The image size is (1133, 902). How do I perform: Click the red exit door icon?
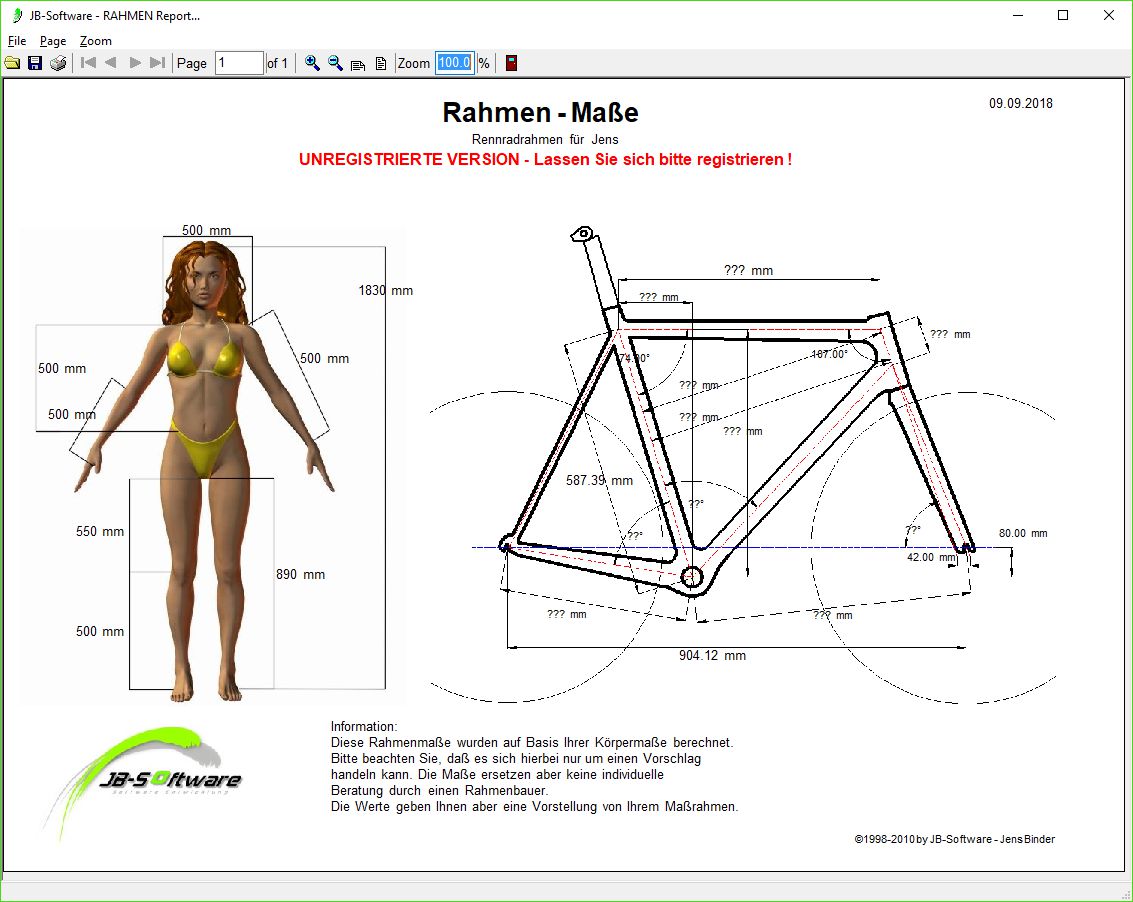(511, 63)
